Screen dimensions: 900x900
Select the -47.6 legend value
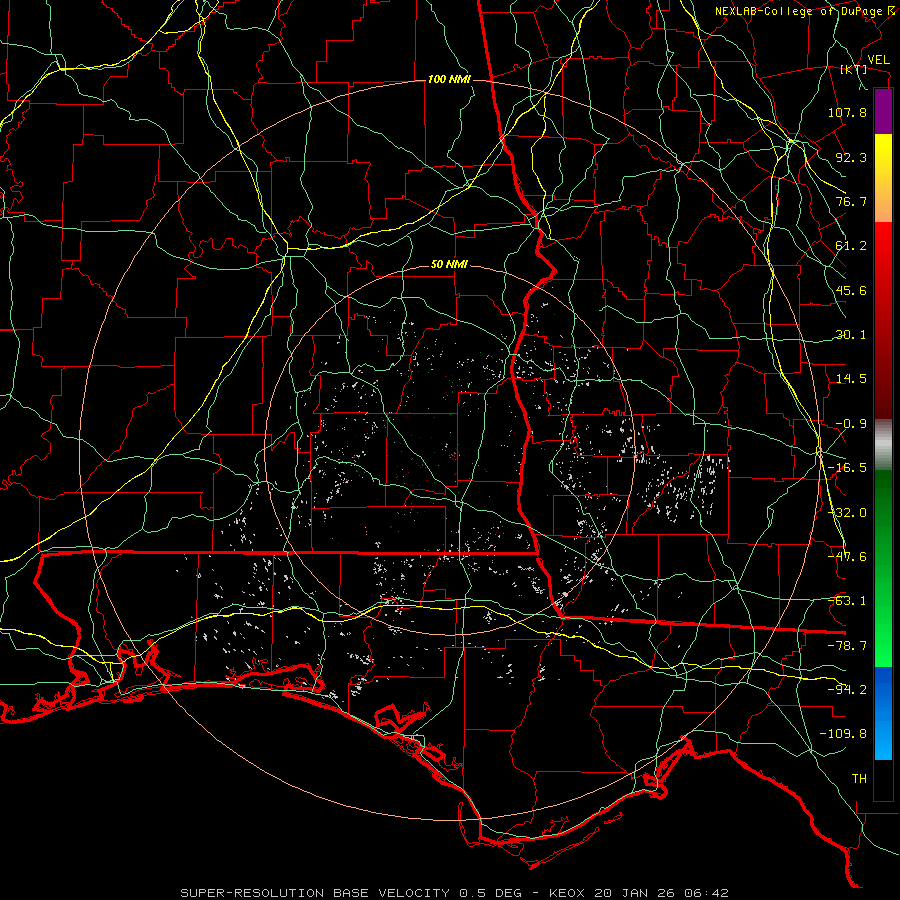(x=847, y=557)
